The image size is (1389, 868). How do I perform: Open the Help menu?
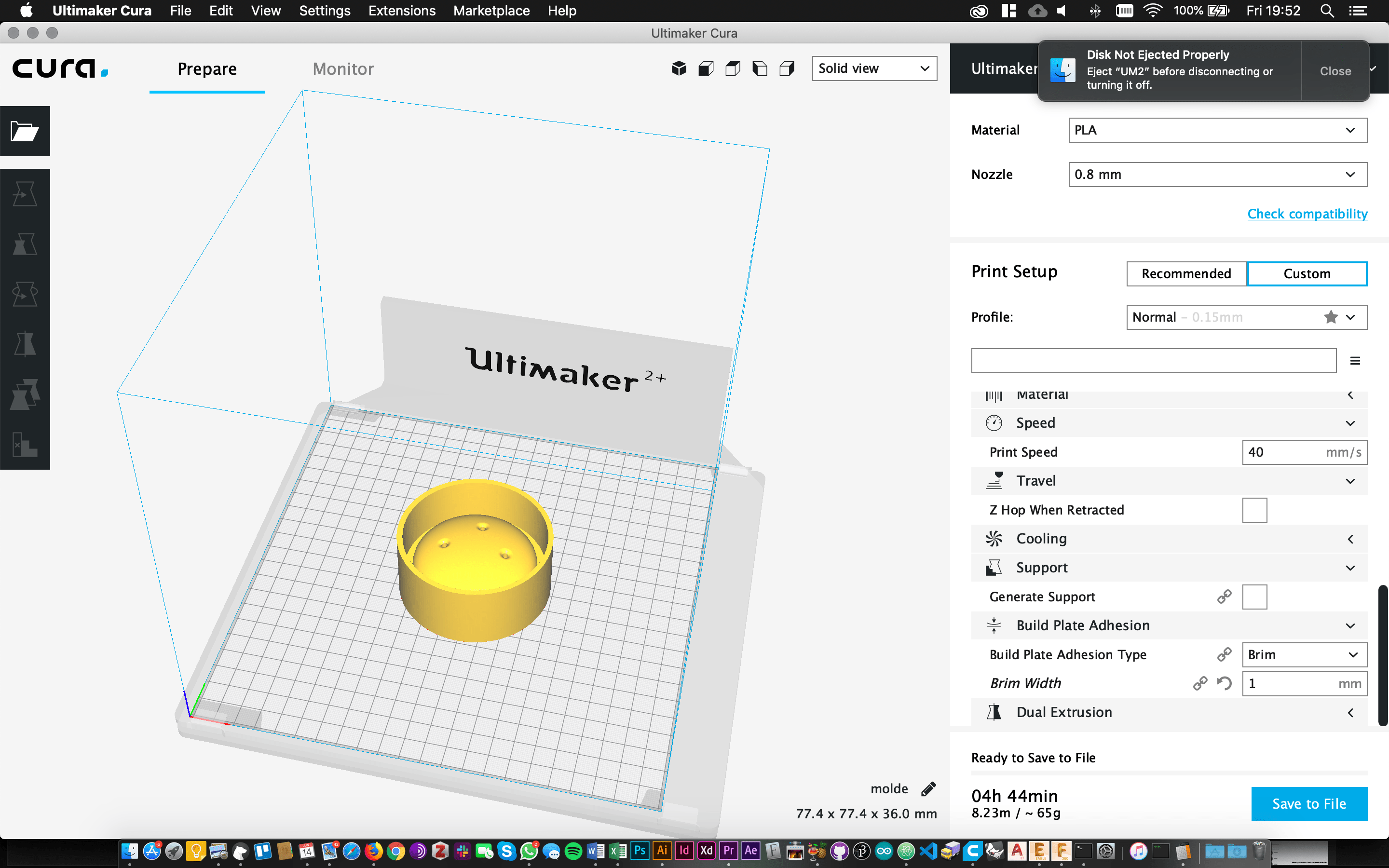coord(562,11)
